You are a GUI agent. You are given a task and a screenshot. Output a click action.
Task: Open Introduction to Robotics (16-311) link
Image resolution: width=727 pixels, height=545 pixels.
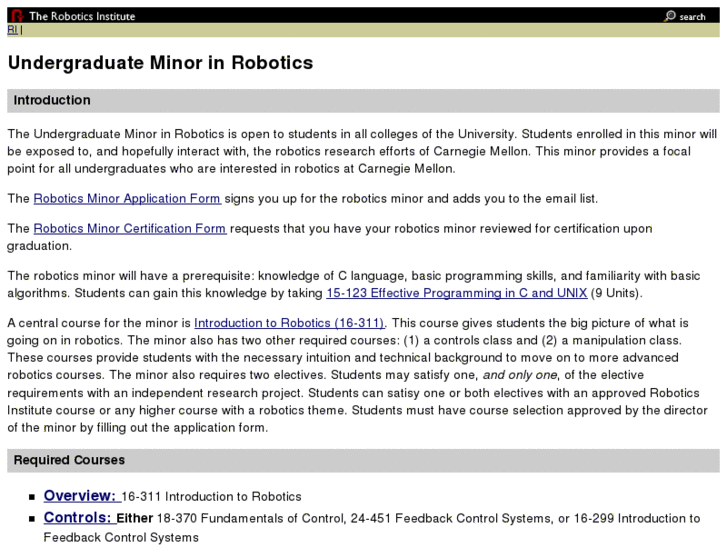pos(289,323)
